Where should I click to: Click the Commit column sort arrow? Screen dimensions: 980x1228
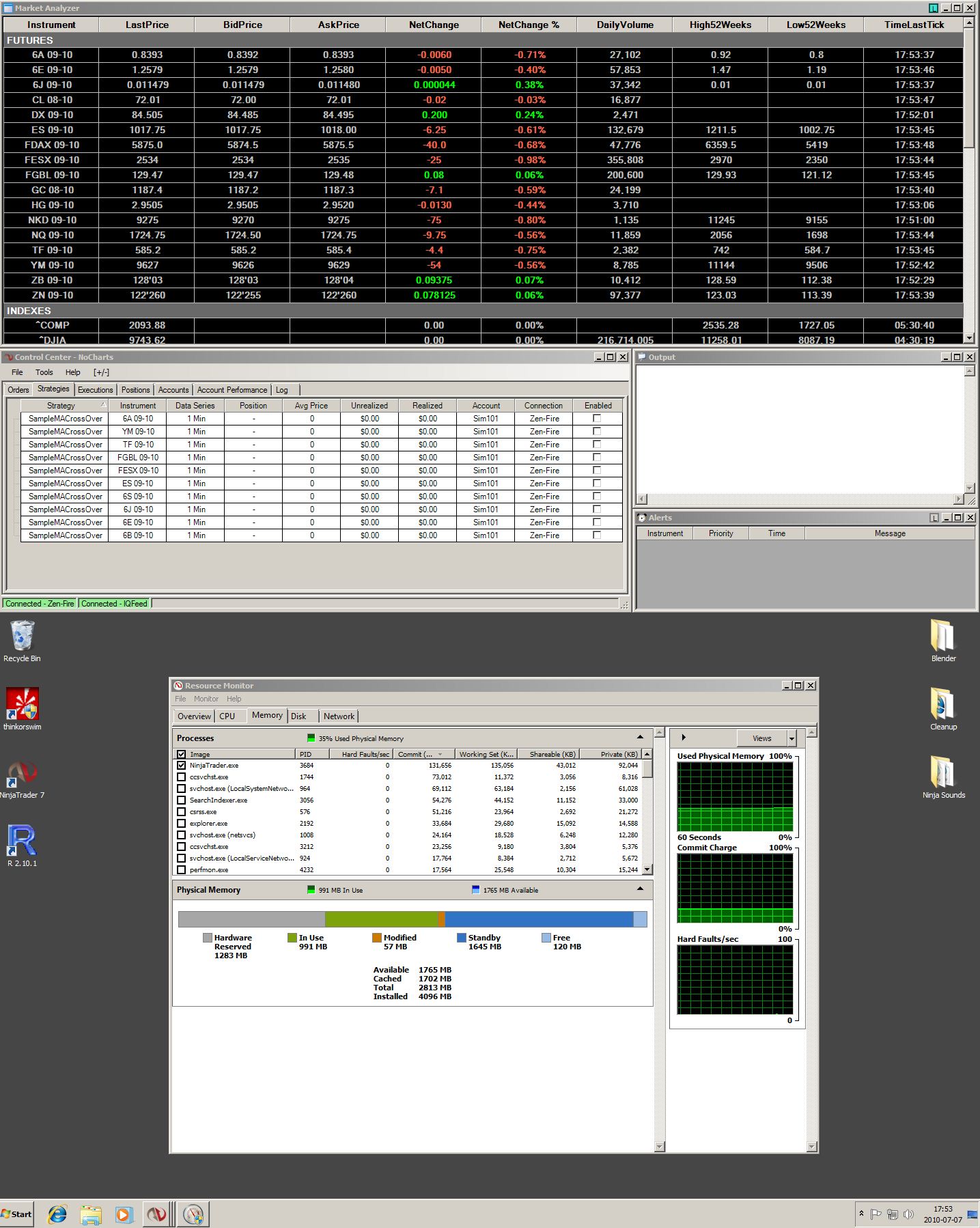coord(440,755)
